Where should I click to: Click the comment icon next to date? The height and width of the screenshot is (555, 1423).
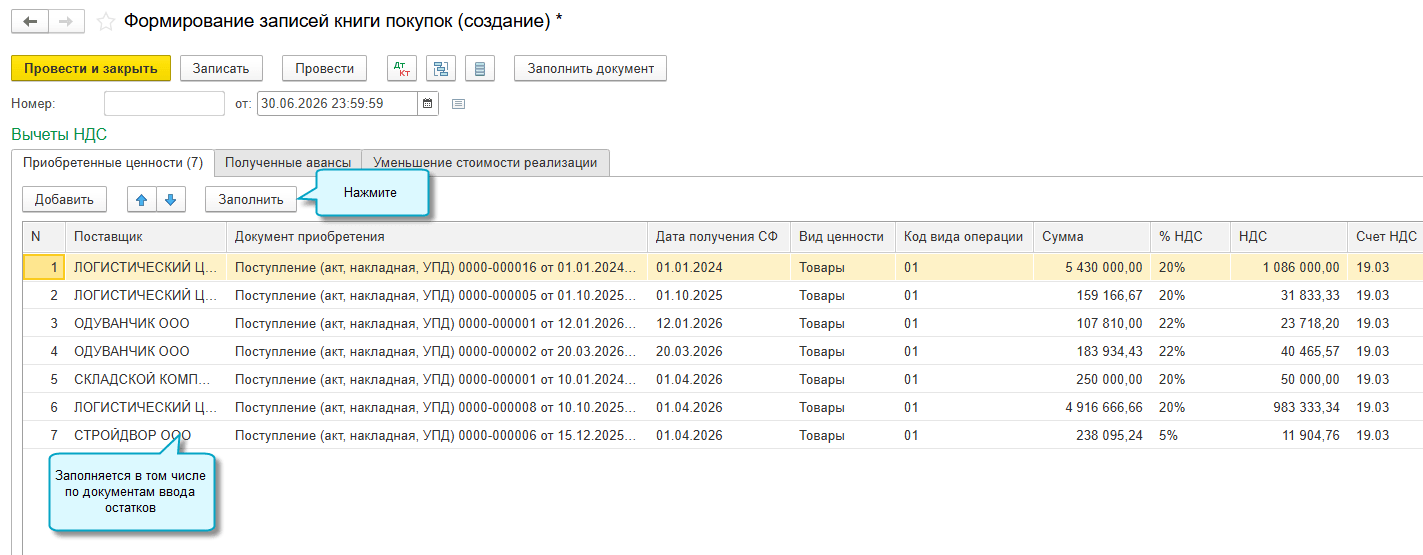[459, 103]
